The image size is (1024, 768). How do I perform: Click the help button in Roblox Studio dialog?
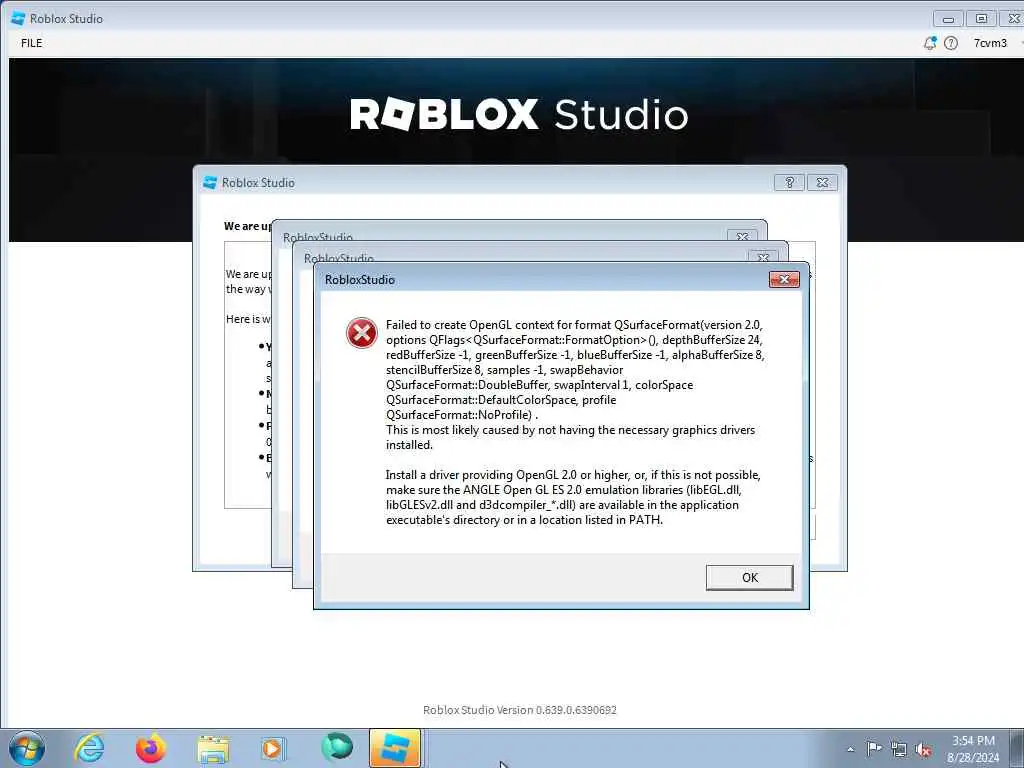[x=789, y=182]
